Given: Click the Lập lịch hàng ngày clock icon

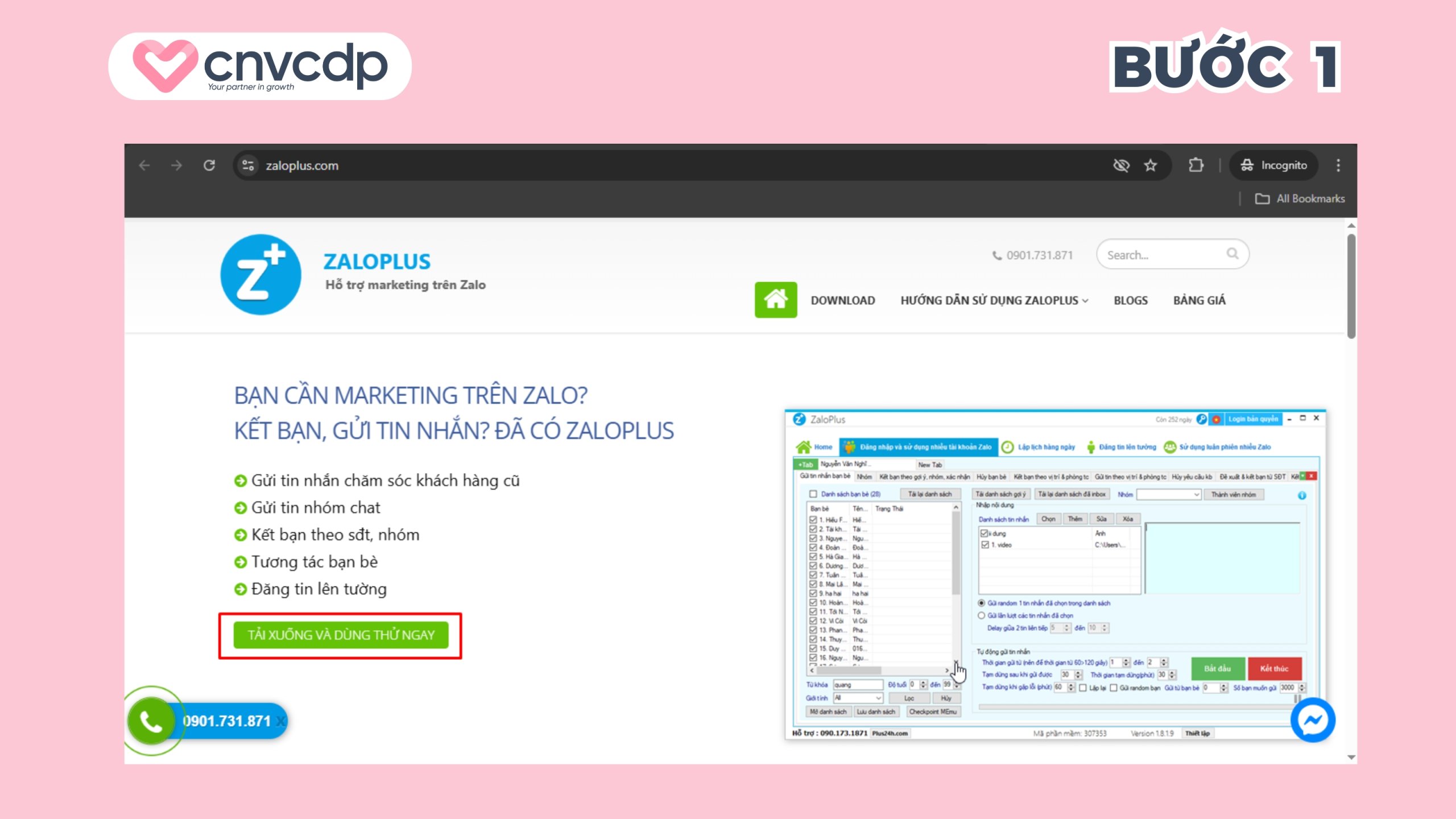Looking at the screenshot, I should [x=1007, y=447].
